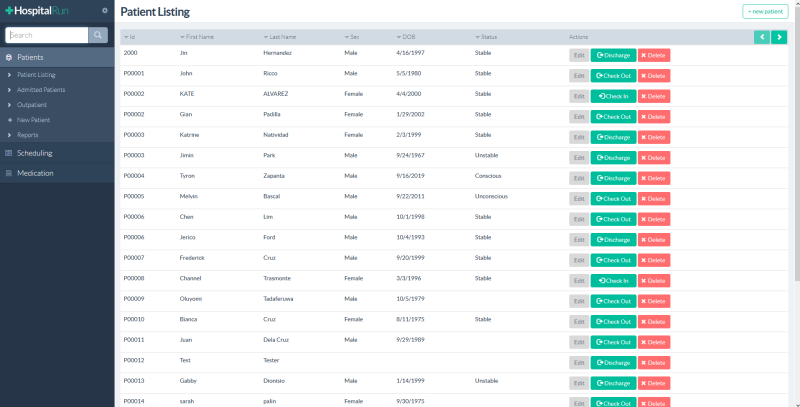Open Admitted Patients in sidebar

coord(40,90)
